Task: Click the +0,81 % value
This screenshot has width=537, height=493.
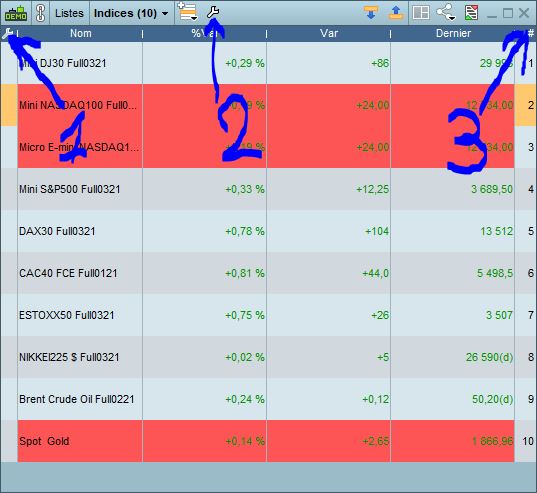Action: (245, 273)
